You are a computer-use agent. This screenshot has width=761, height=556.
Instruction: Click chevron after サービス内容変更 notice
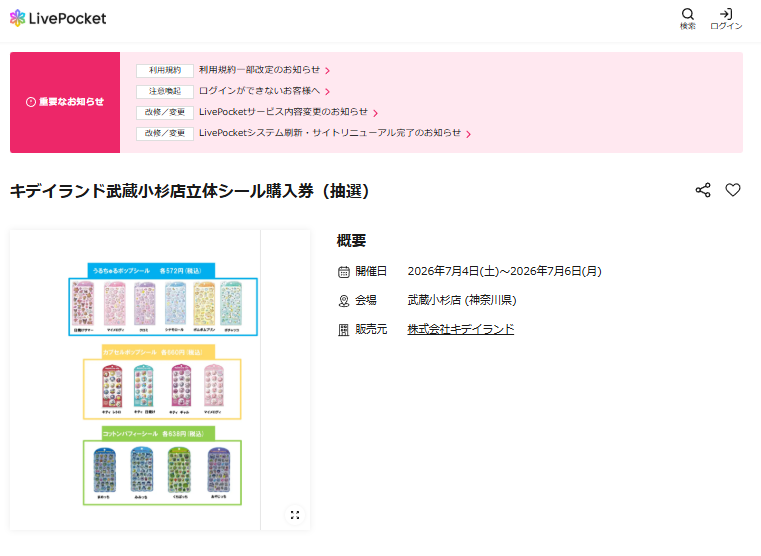pos(376,113)
